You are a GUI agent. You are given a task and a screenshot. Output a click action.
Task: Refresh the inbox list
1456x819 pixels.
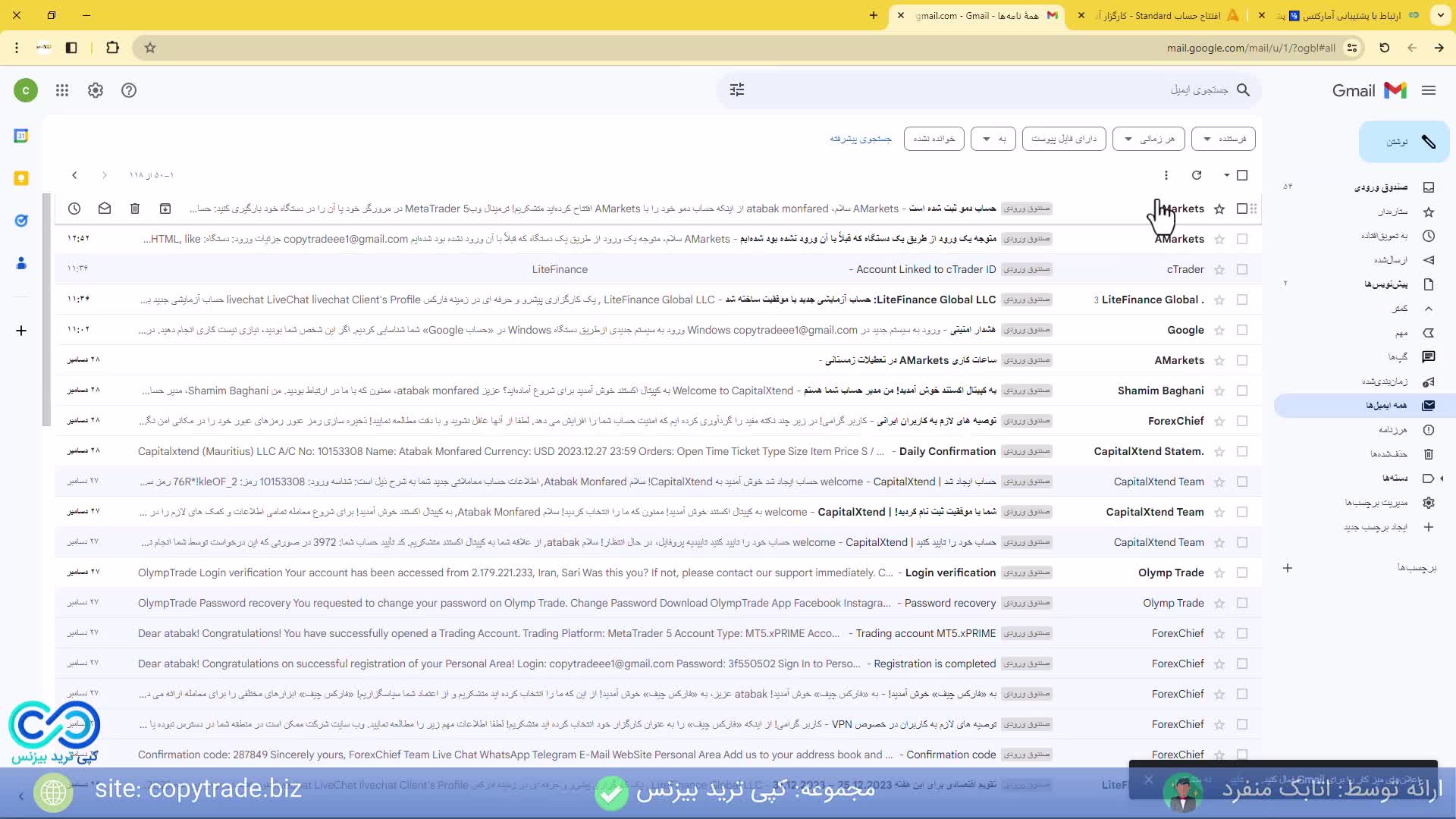tap(1197, 175)
